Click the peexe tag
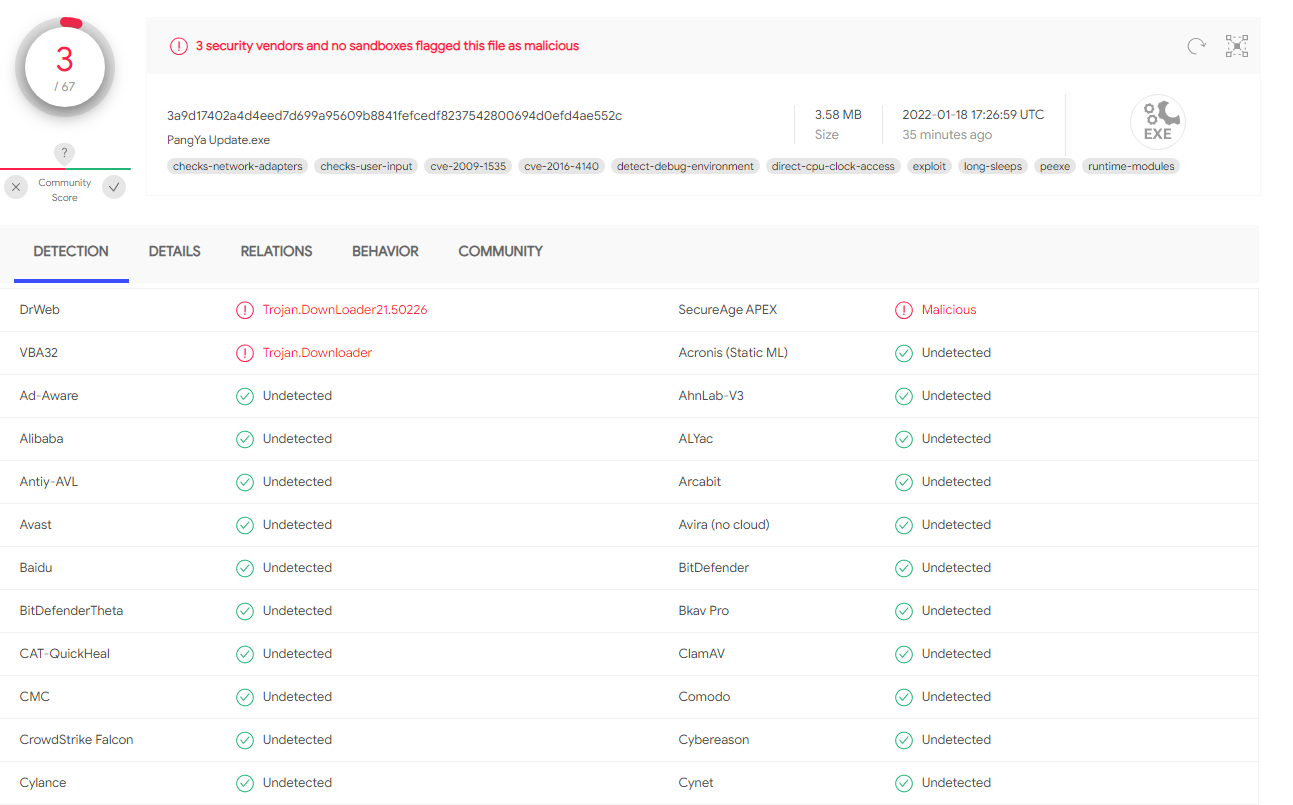The image size is (1293, 805). point(1055,166)
